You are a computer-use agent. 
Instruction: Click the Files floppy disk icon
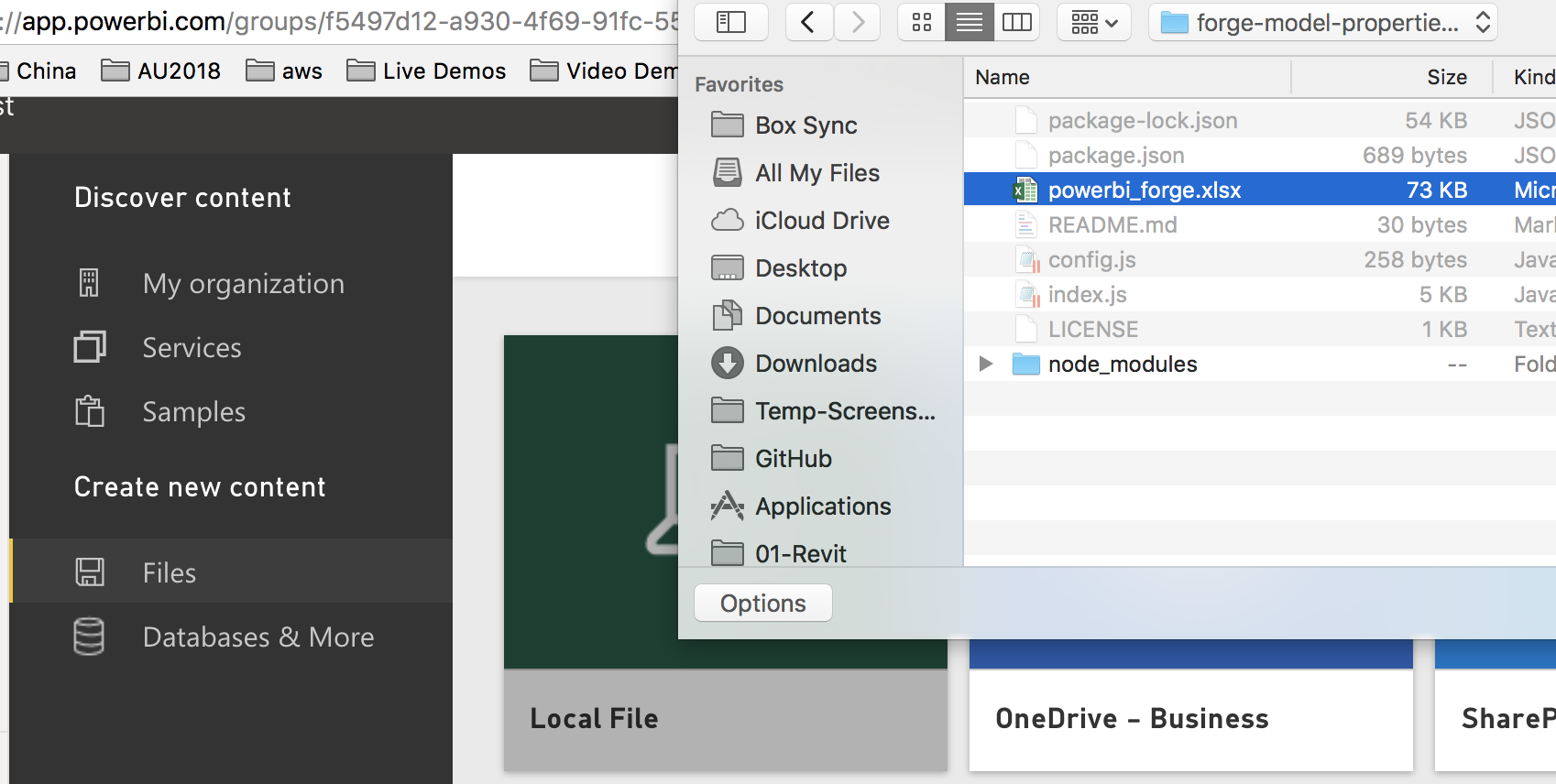(x=90, y=572)
